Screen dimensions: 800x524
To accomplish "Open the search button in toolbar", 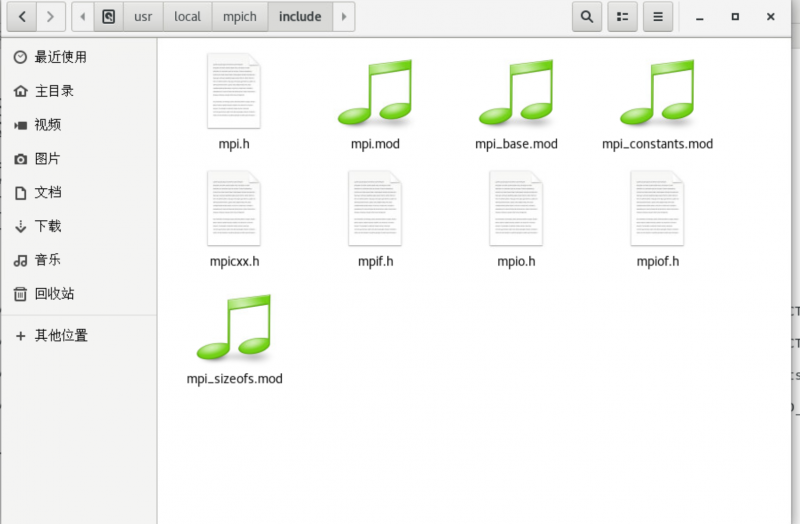I will click(x=586, y=17).
